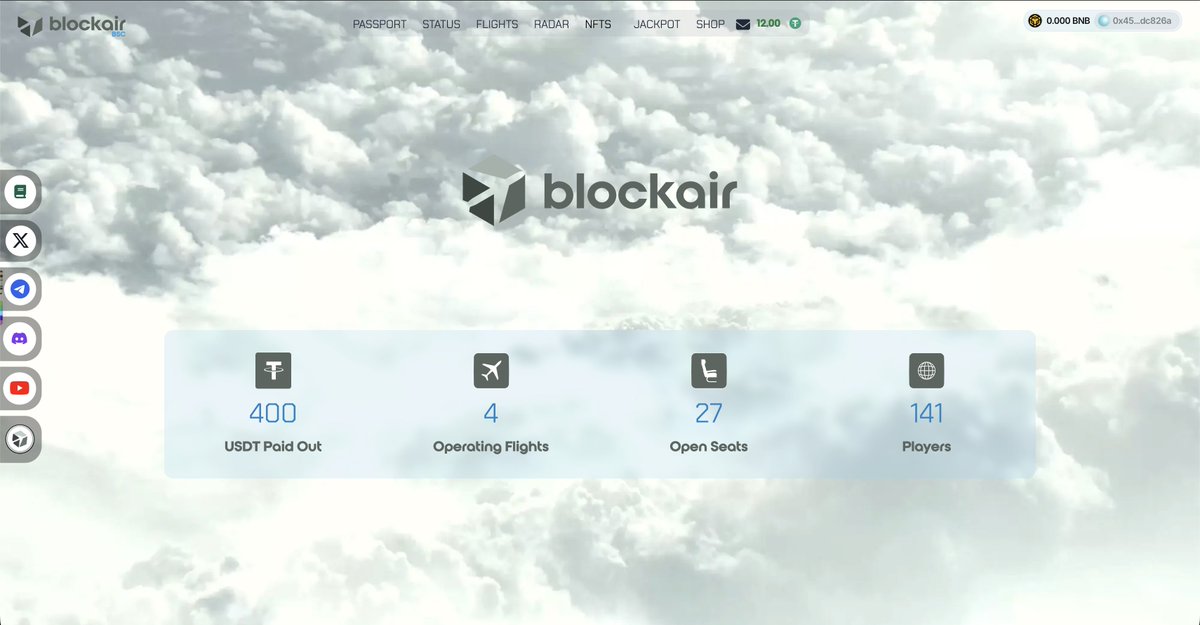
Task: Open the Telegram social link
Action: point(20,290)
